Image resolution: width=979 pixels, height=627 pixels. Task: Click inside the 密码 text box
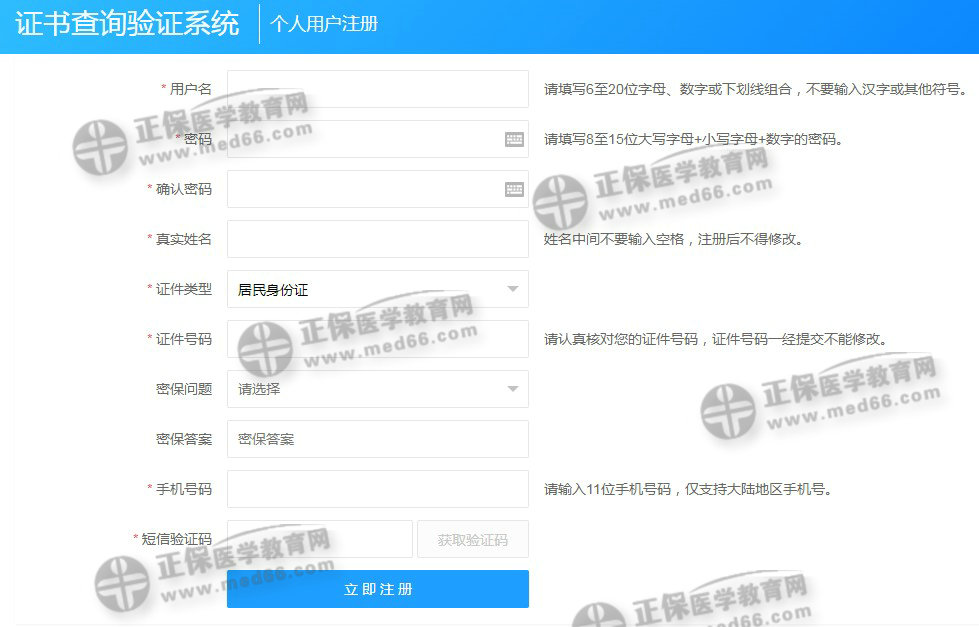click(x=360, y=139)
